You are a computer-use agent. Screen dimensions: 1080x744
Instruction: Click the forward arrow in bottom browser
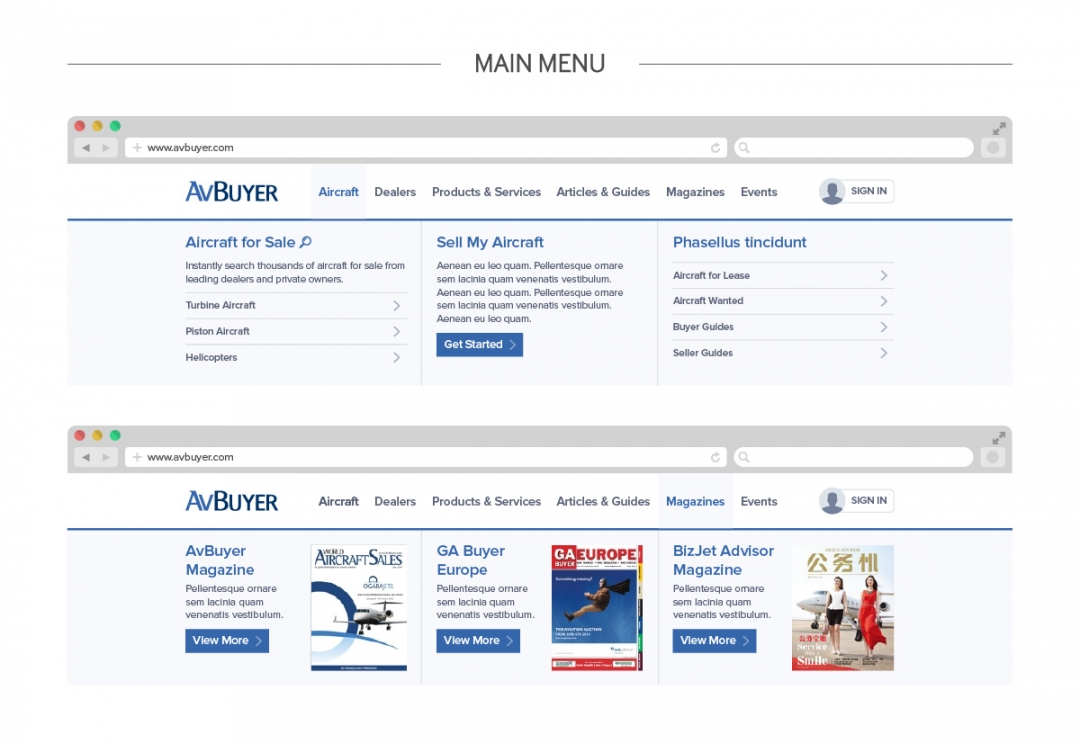pos(105,457)
